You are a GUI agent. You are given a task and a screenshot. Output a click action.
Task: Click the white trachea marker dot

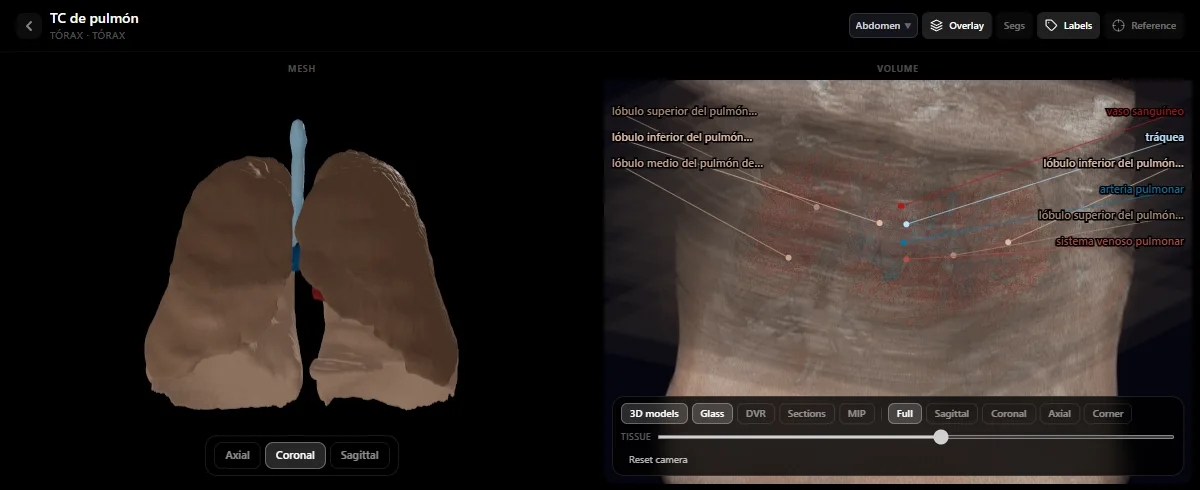[x=906, y=224]
